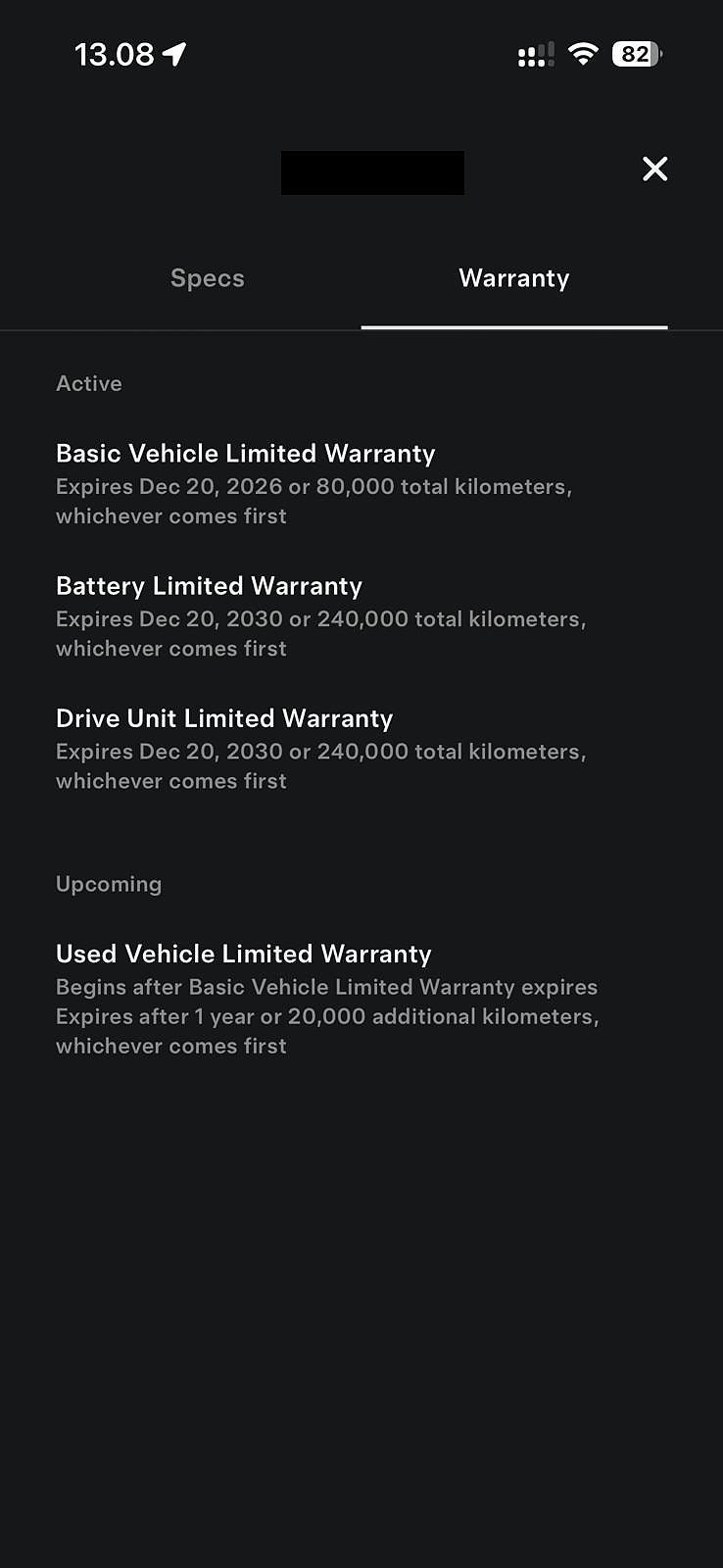Image resolution: width=723 pixels, height=1568 pixels.
Task: Tap the location arrow in status bar
Action: pos(174,54)
